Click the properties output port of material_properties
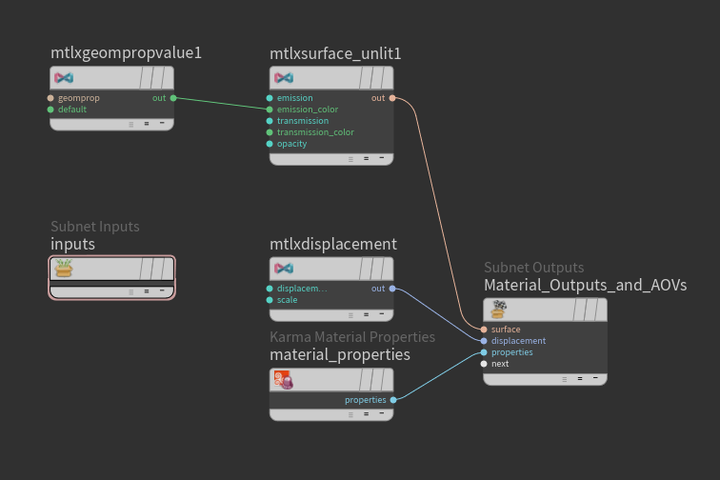Image resolution: width=720 pixels, height=480 pixels. (x=393, y=400)
